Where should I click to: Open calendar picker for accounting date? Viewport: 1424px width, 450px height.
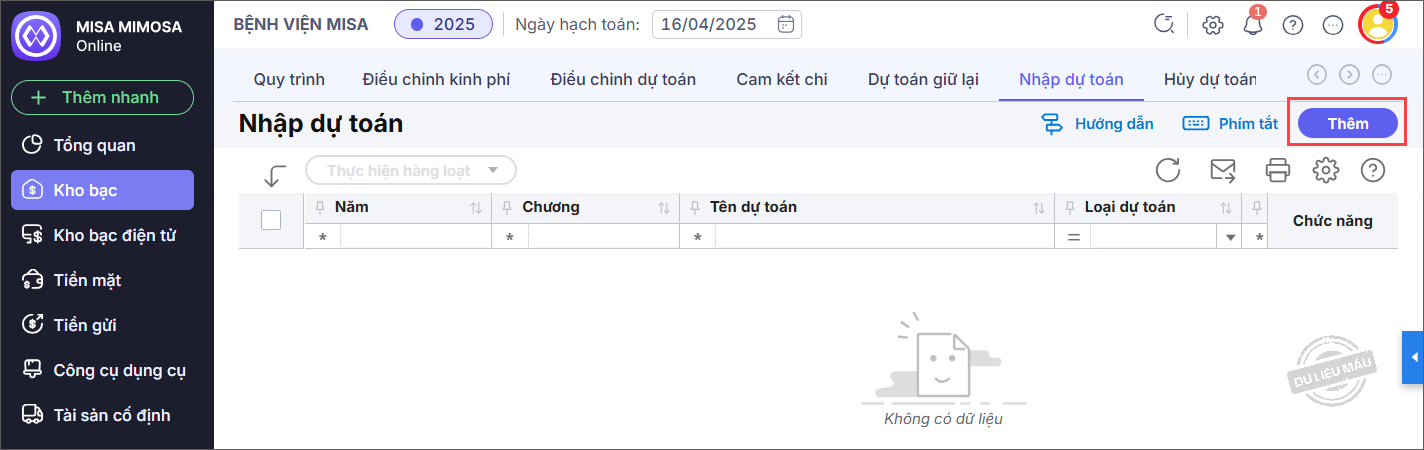pos(786,25)
